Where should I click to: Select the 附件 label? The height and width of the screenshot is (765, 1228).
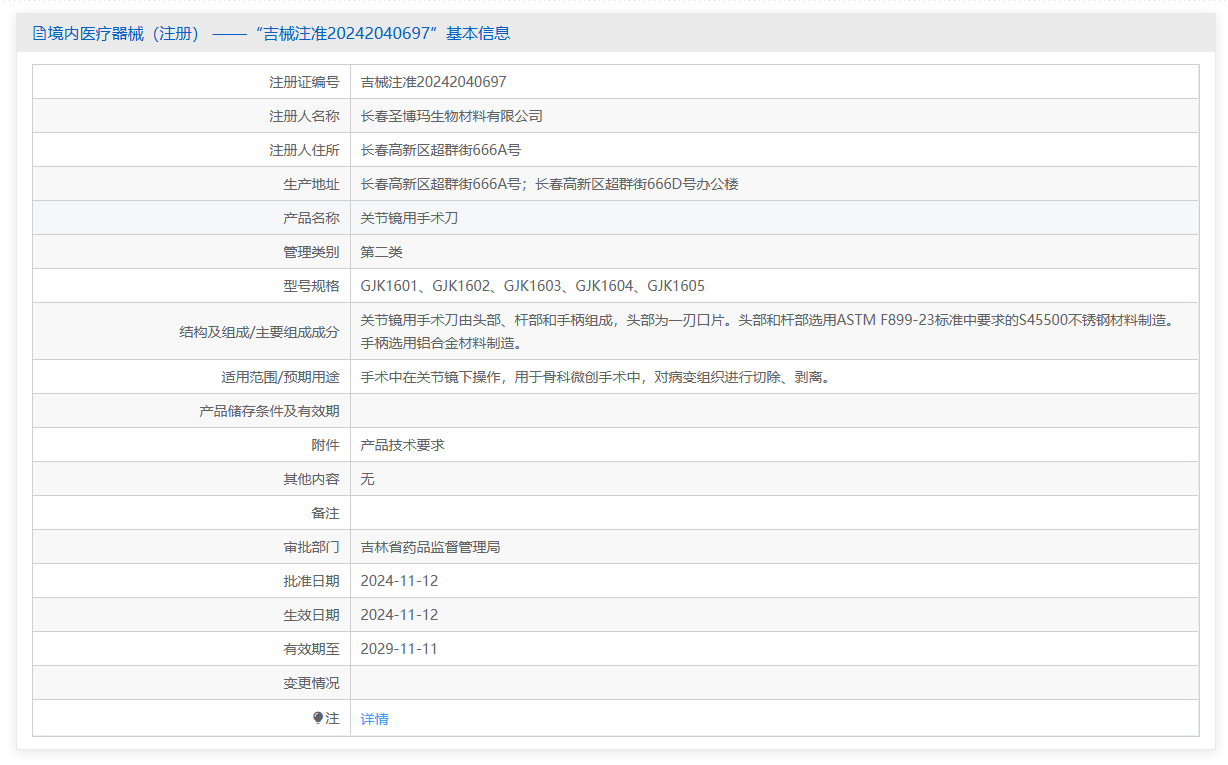[x=325, y=446]
